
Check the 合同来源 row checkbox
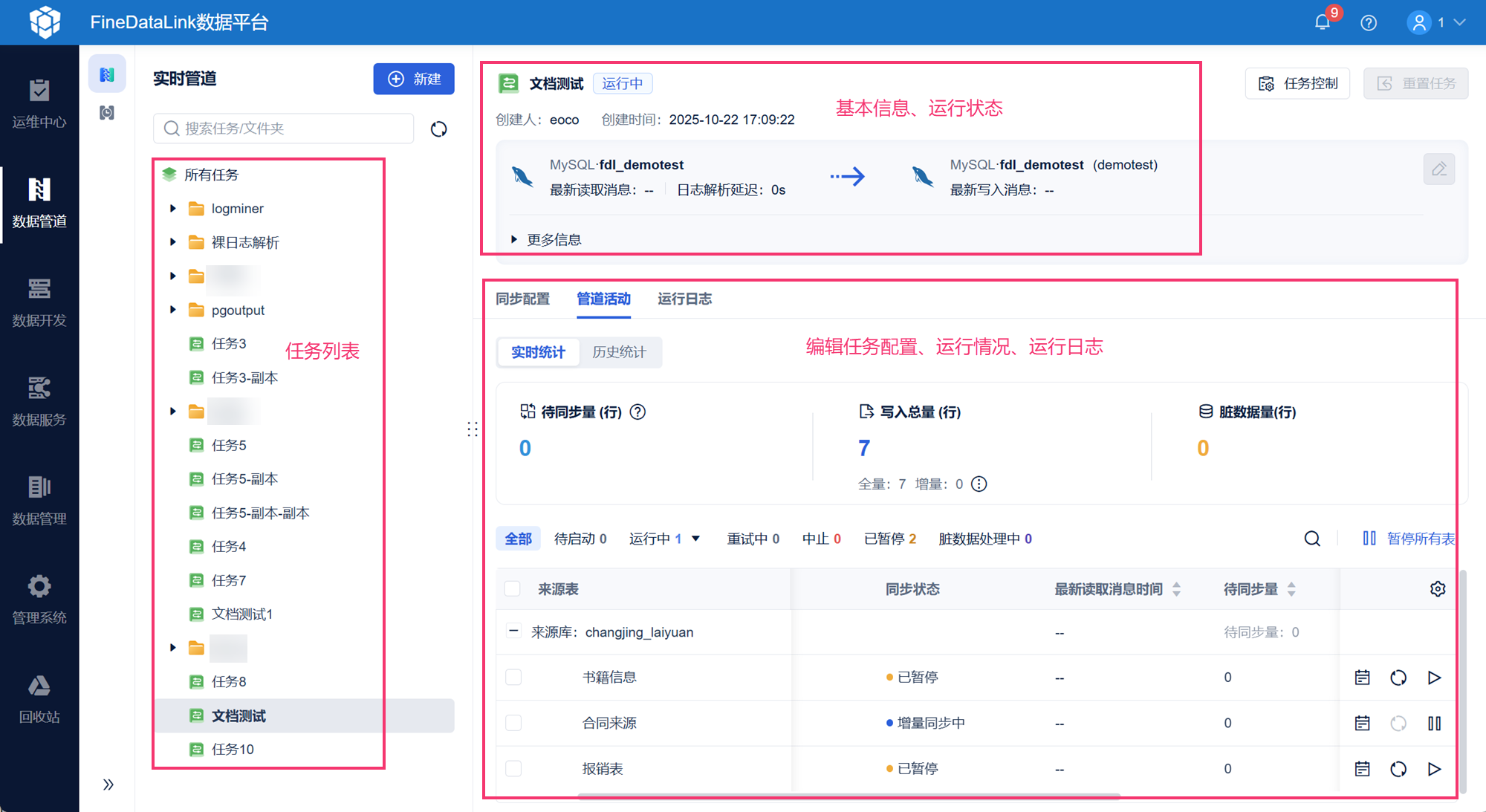pyautogui.click(x=513, y=723)
